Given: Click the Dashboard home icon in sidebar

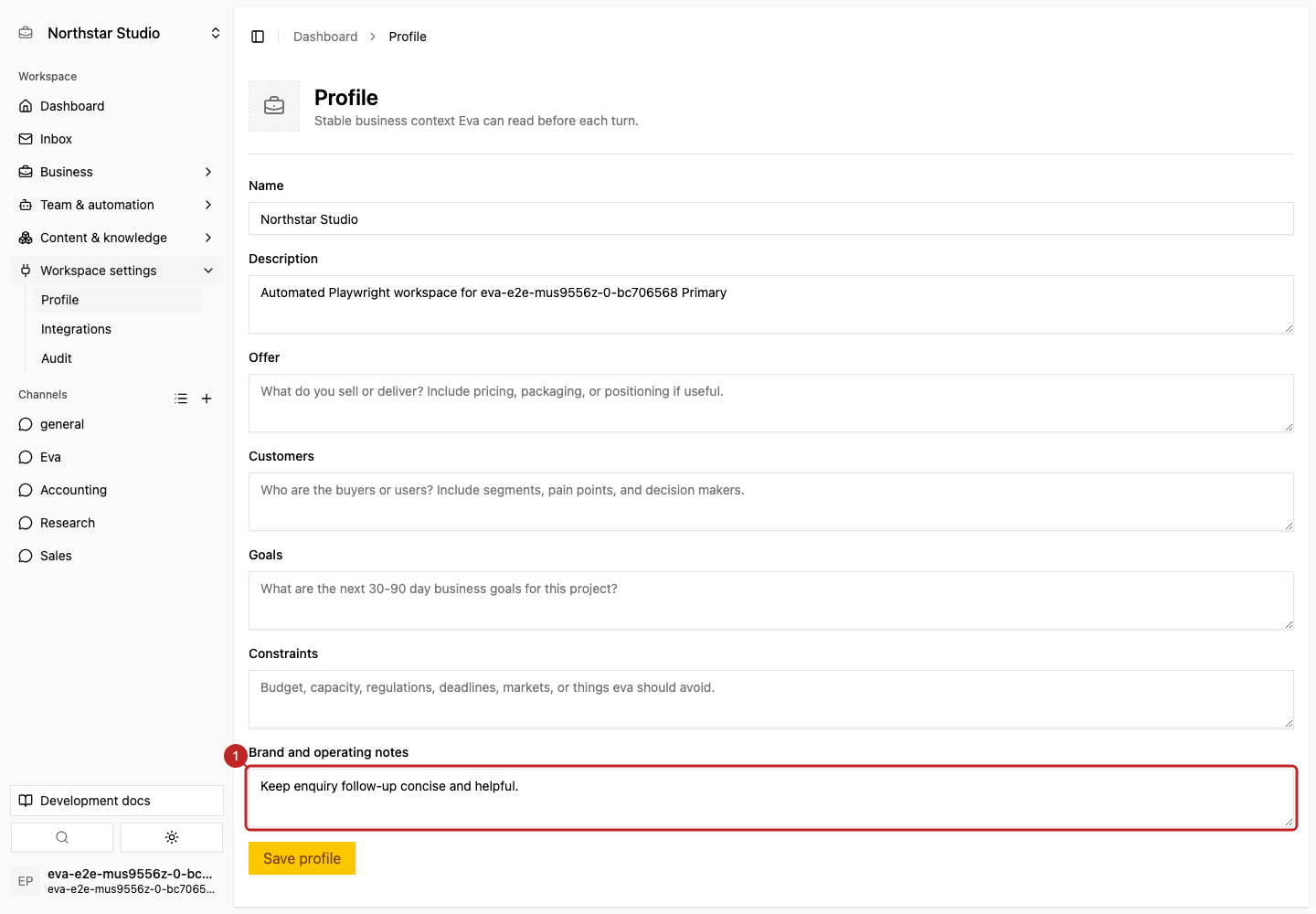Looking at the screenshot, I should pyautogui.click(x=26, y=106).
